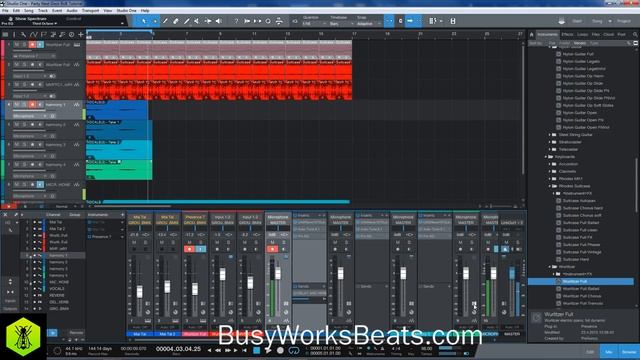Mute the Mai Tai mixer channel
640x360 pixels.
click(134, 242)
